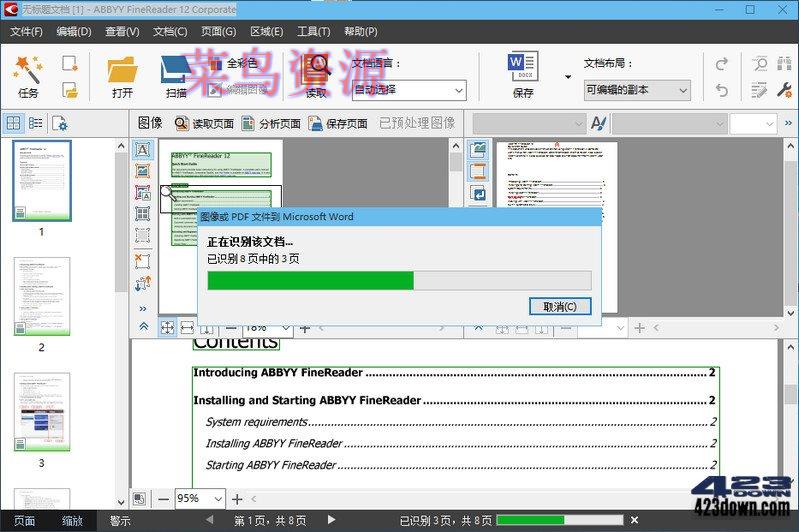Viewport: 799px width, 532px height.
Task: Switch pages panel to thumbnail view
Action: coord(14,123)
